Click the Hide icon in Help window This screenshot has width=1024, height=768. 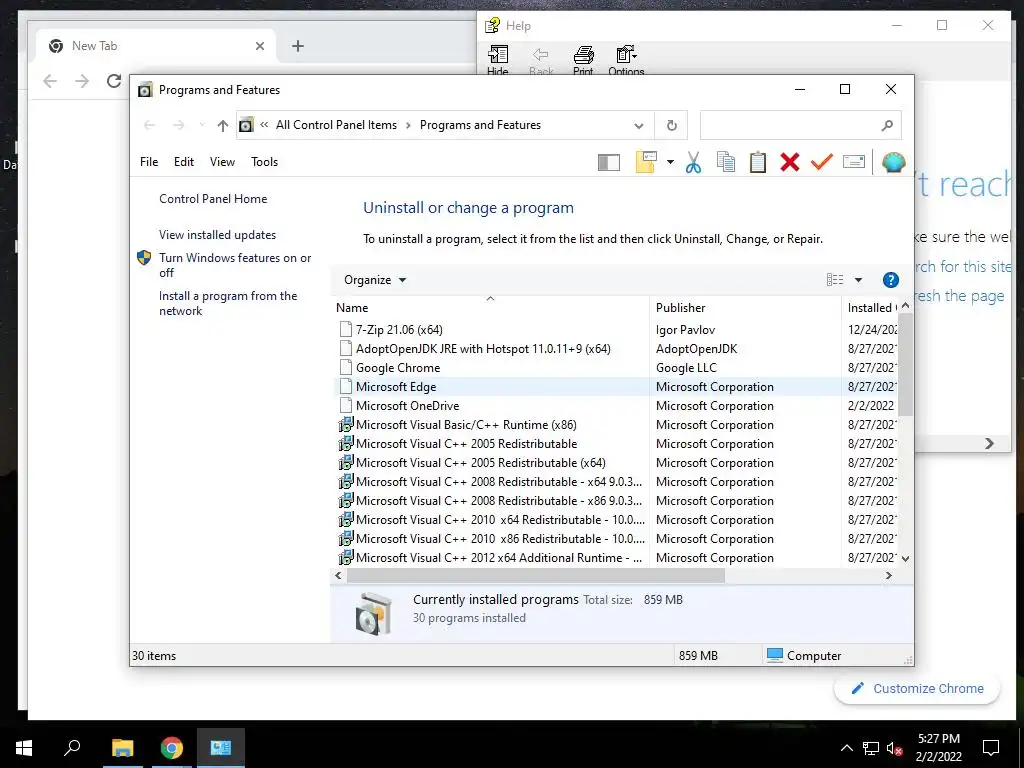pyautogui.click(x=498, y=61)
